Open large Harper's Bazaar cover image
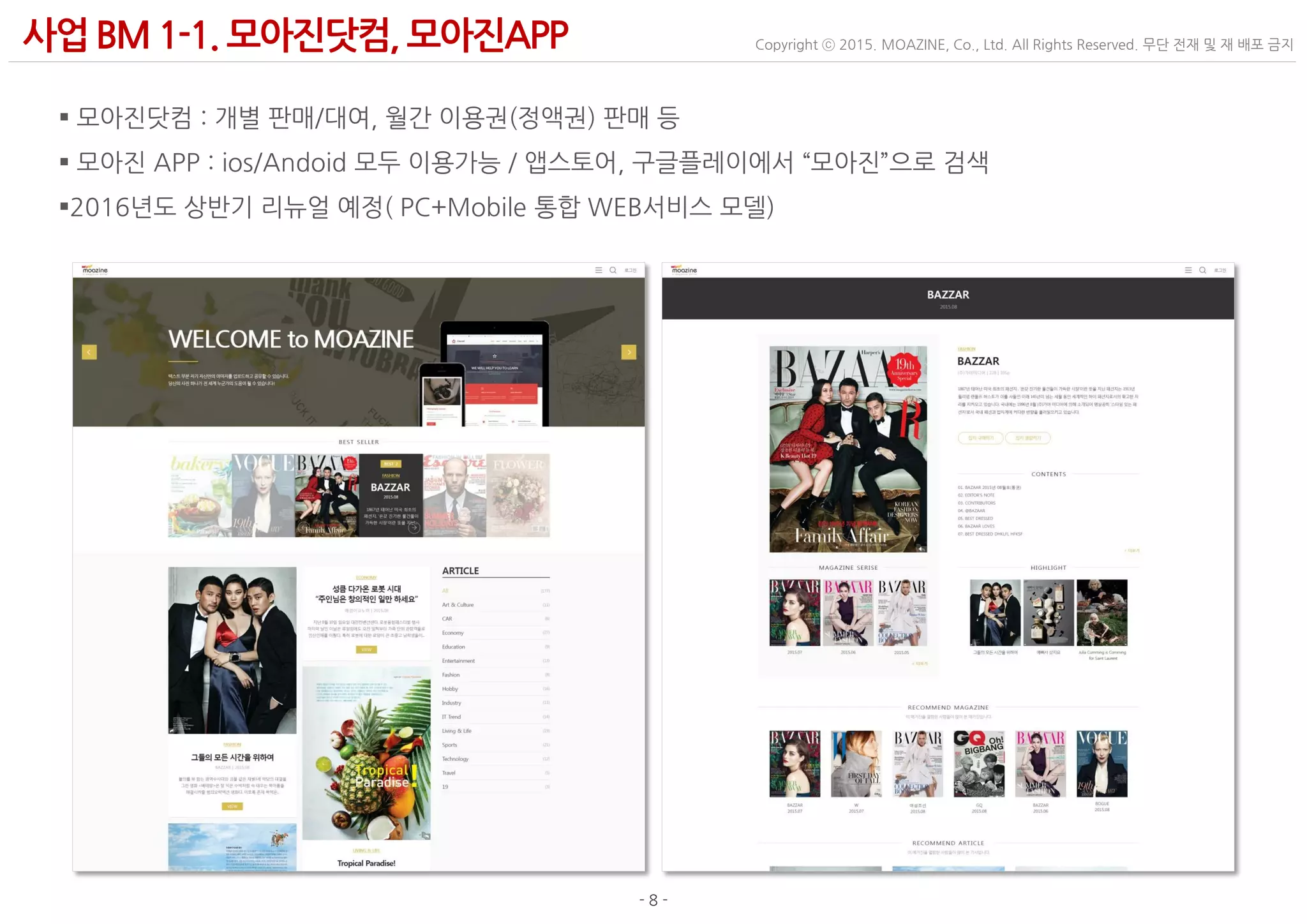 [x=848, y=449]
